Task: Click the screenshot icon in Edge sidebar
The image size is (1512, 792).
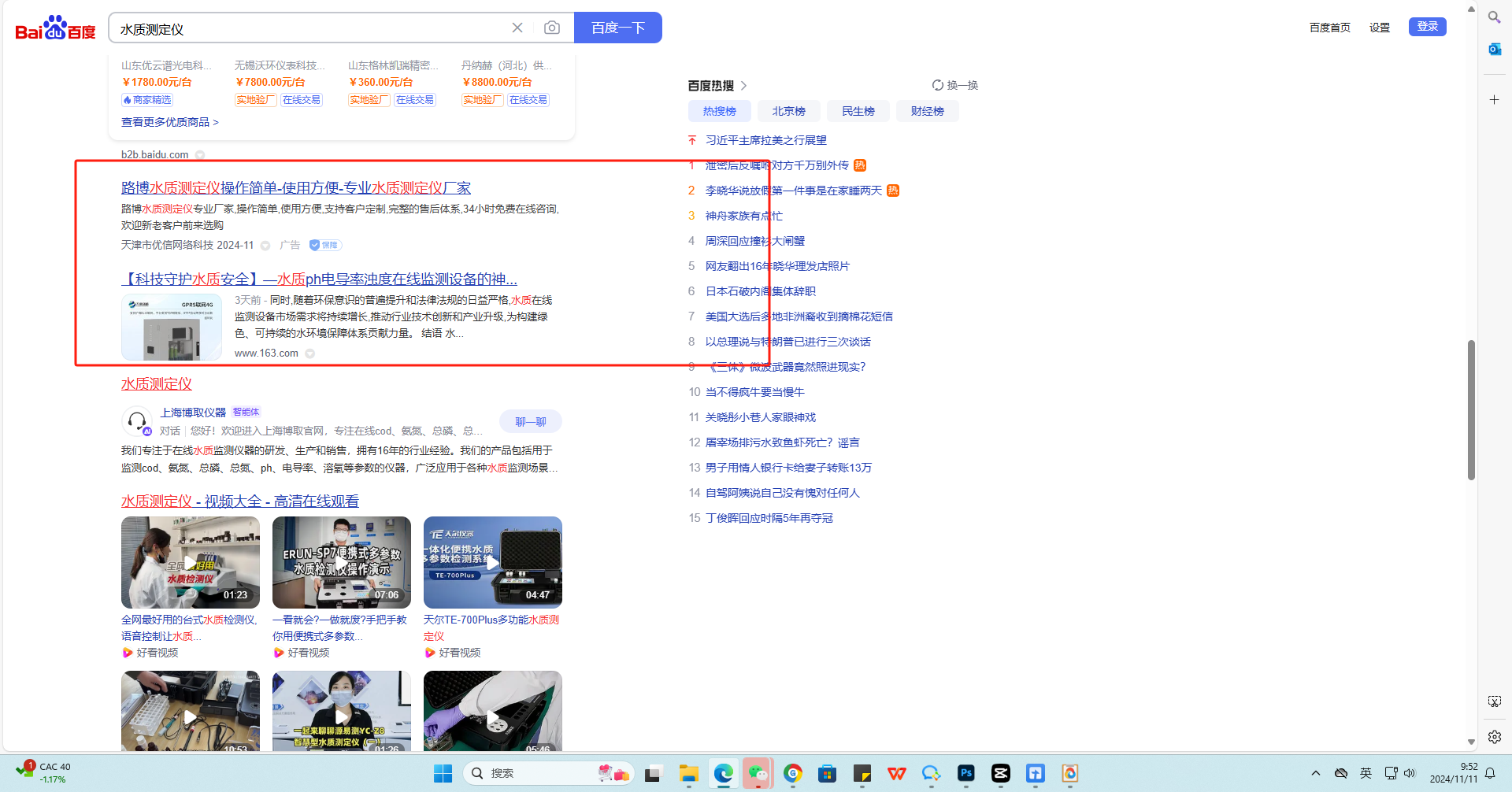Action: coord(1494,701)
